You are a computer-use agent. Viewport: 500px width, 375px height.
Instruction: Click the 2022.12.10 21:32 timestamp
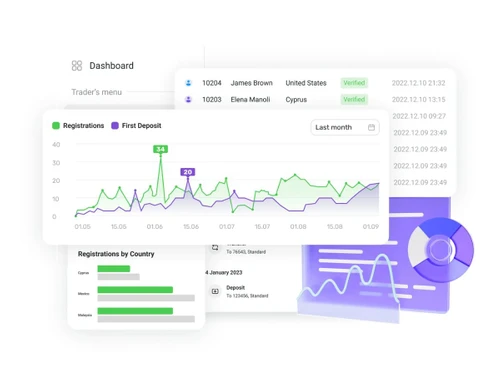click(x=418, y=83)
